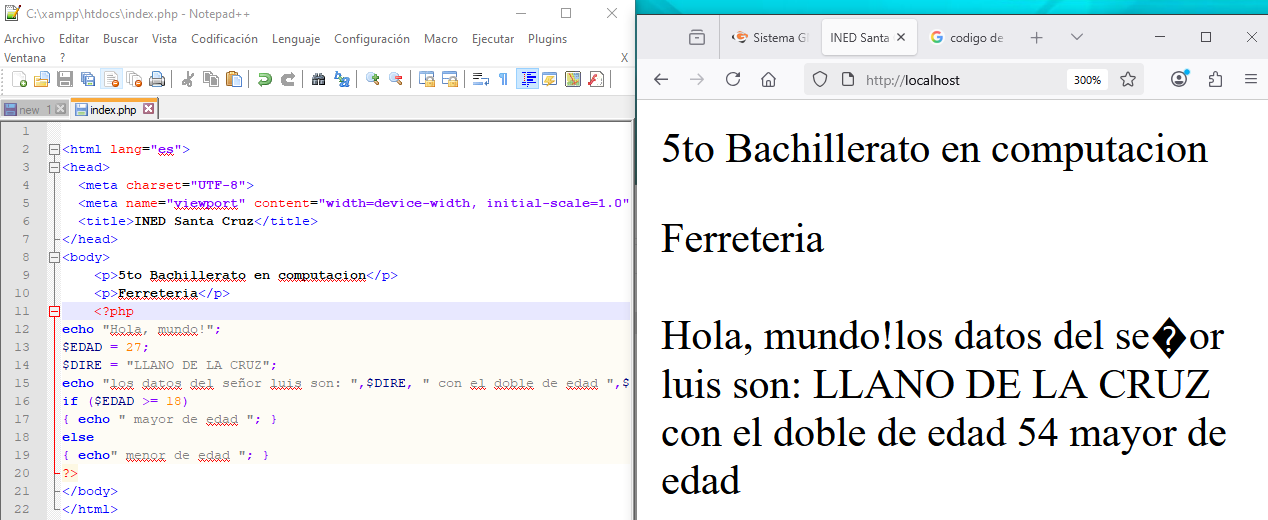Click the New file toolbar icon
Viewport: 1268px width, 520px height.
pyautogui.click(x=19, y=79)
